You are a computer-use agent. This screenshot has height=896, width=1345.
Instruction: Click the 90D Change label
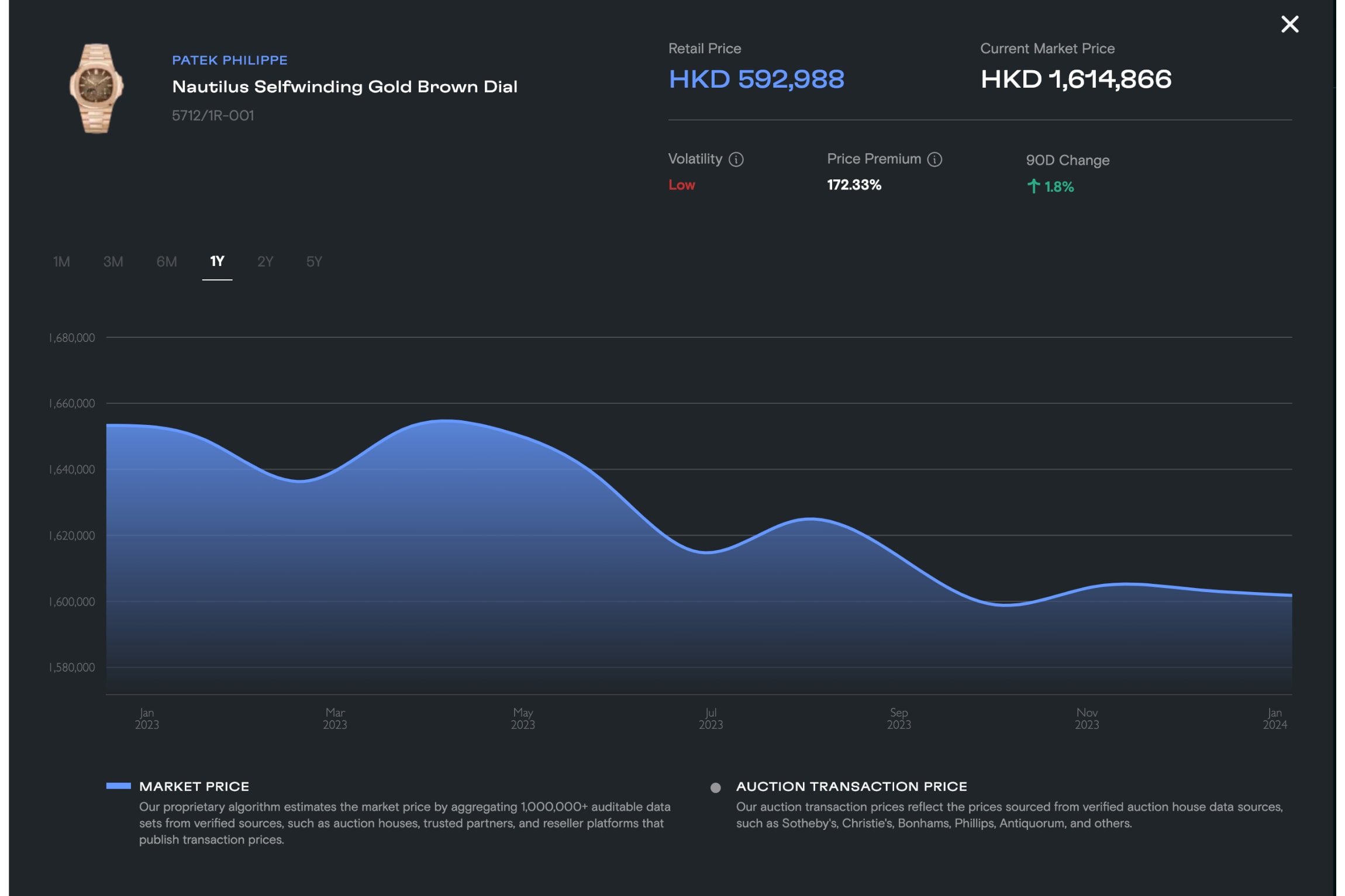tap(1068, 160)
